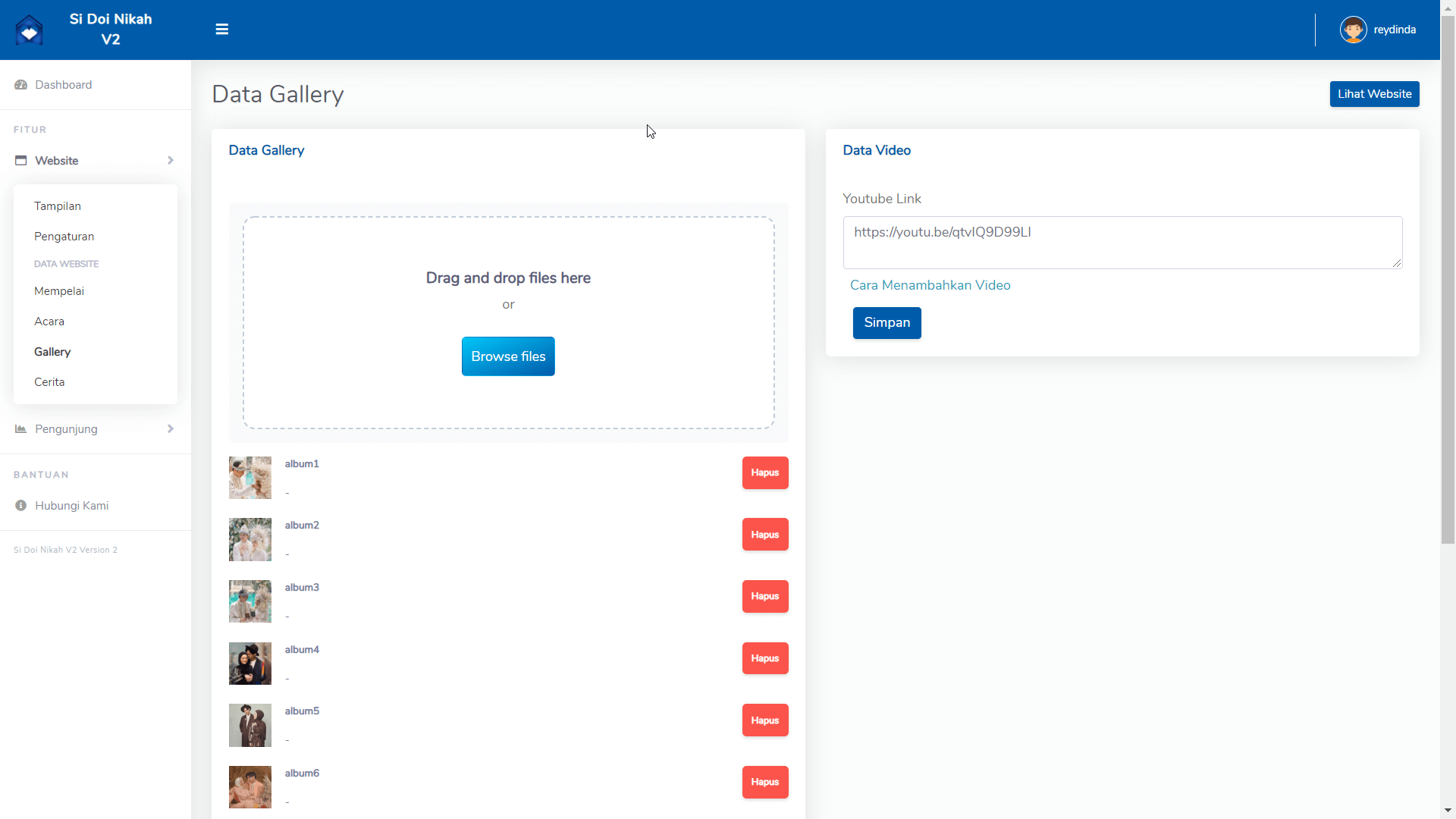Click the Si Doi Nikah logo icon
The image size is (1456, 819).
click(x=29, y=30)
